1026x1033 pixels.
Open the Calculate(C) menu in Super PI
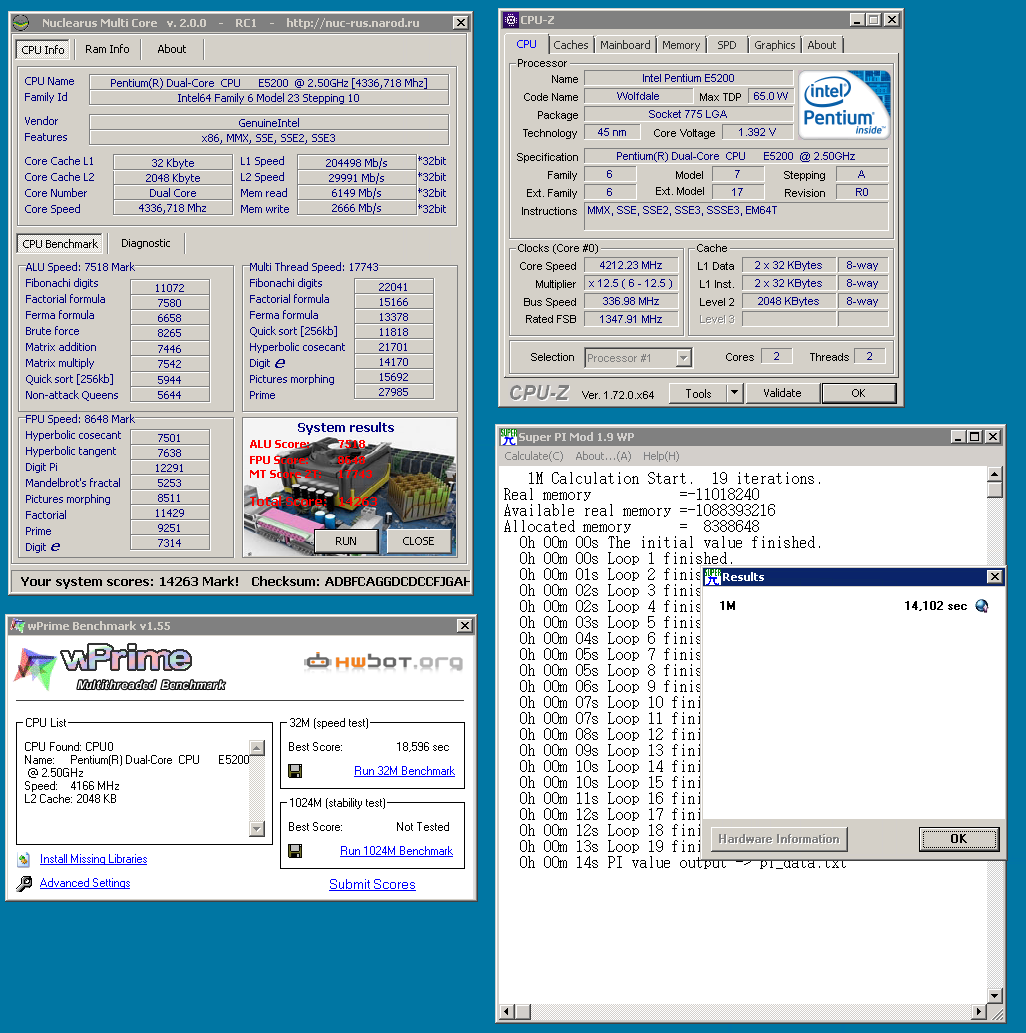click(x=534, y=456)
